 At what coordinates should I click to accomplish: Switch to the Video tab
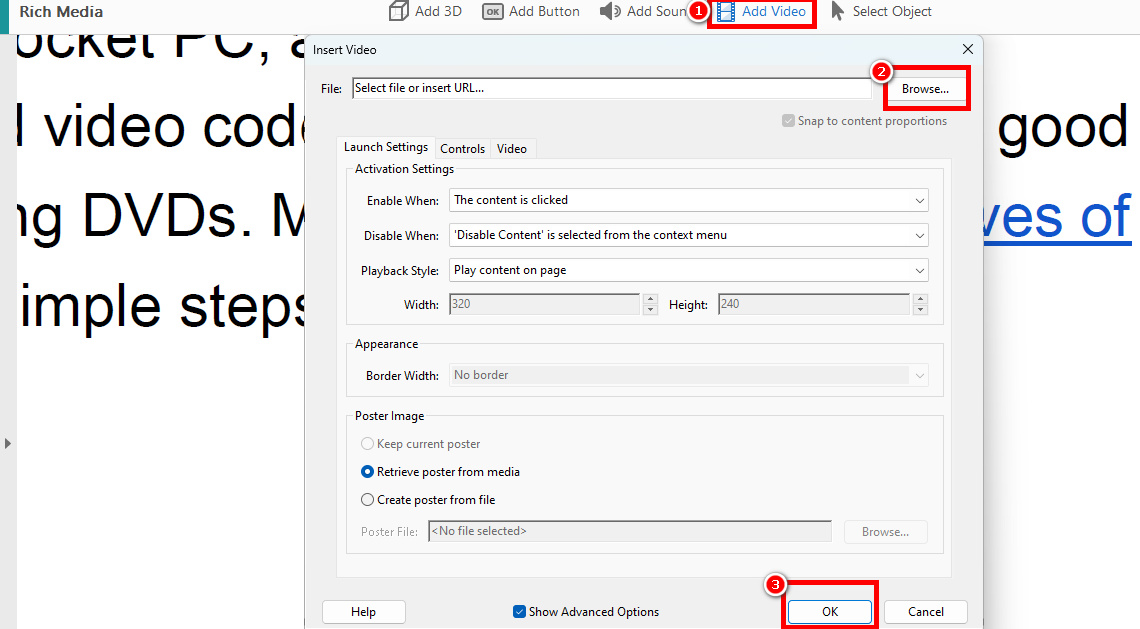point(512,148)
